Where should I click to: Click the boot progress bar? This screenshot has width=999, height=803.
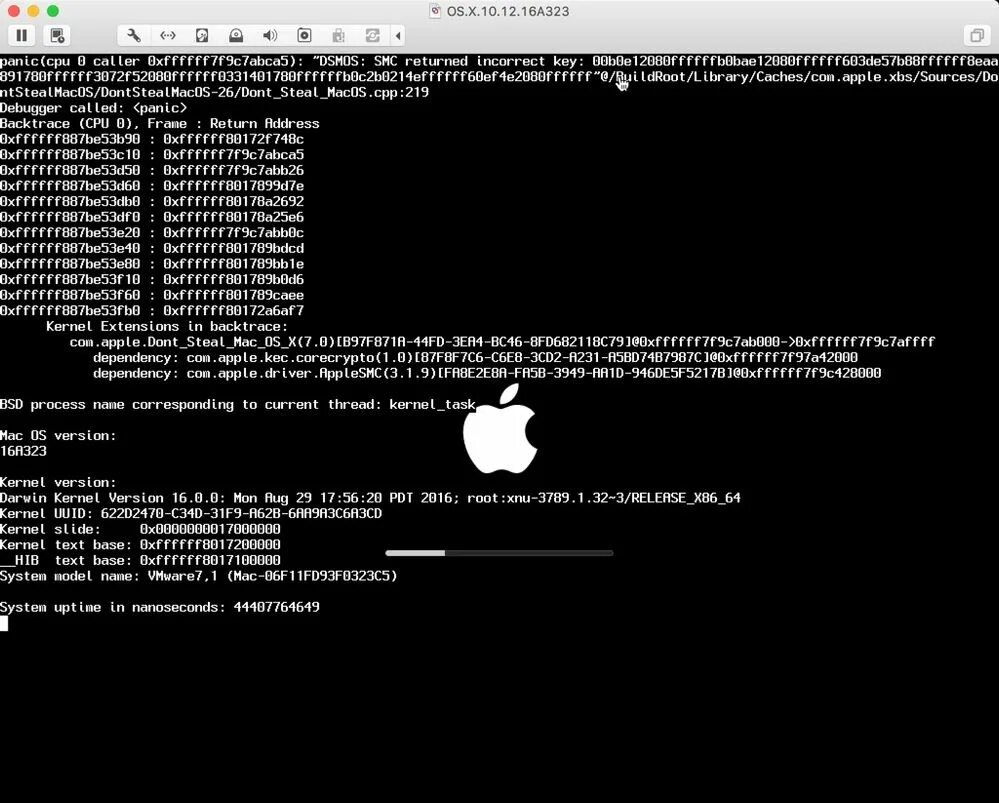499,553
